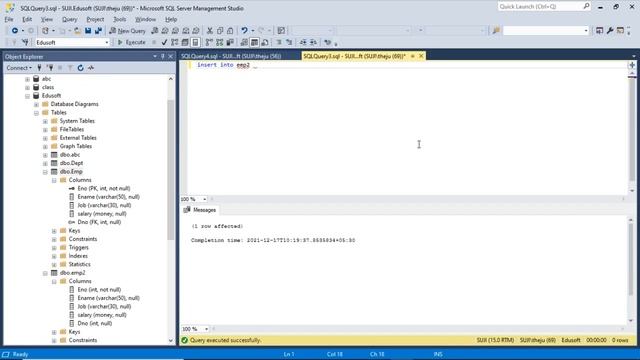Viewport: 640px width, 360px height.
Task: Open the Messages pane 100 % zoom dropdown
Action: (206, 329)
